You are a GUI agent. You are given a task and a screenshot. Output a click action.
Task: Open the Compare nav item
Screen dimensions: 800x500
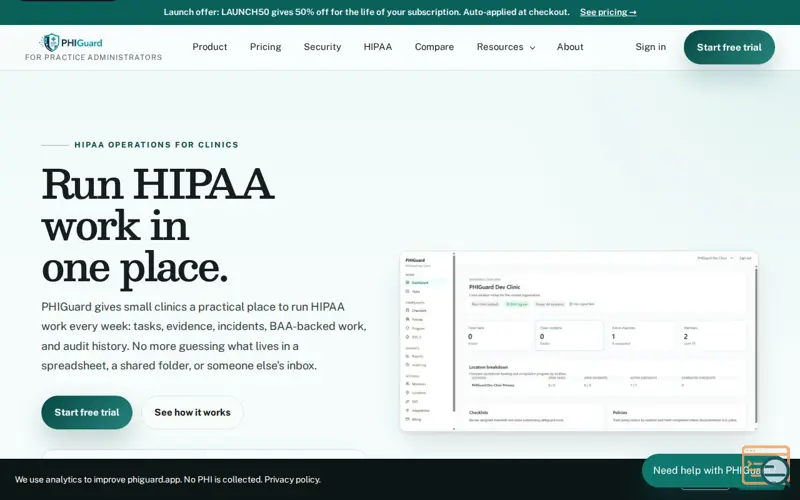point(434,47)
